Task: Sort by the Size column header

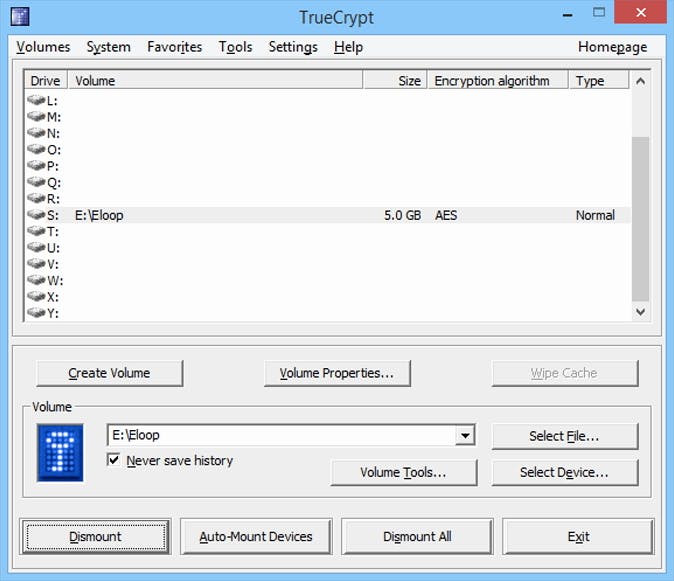Action: point(395,81)
